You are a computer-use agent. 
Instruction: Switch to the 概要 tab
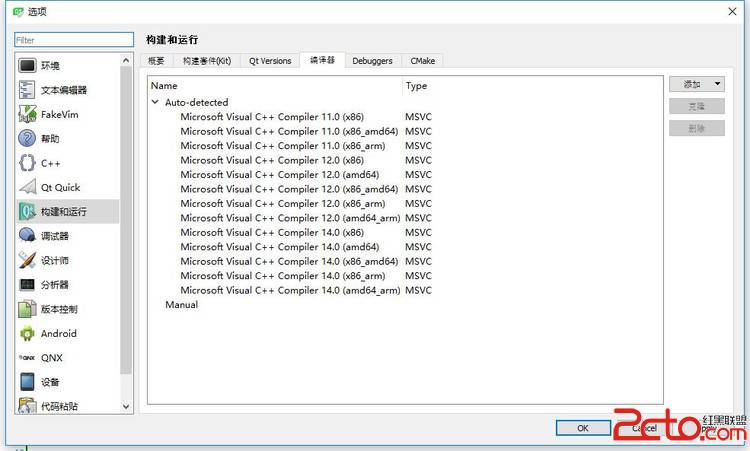(156, 61)
